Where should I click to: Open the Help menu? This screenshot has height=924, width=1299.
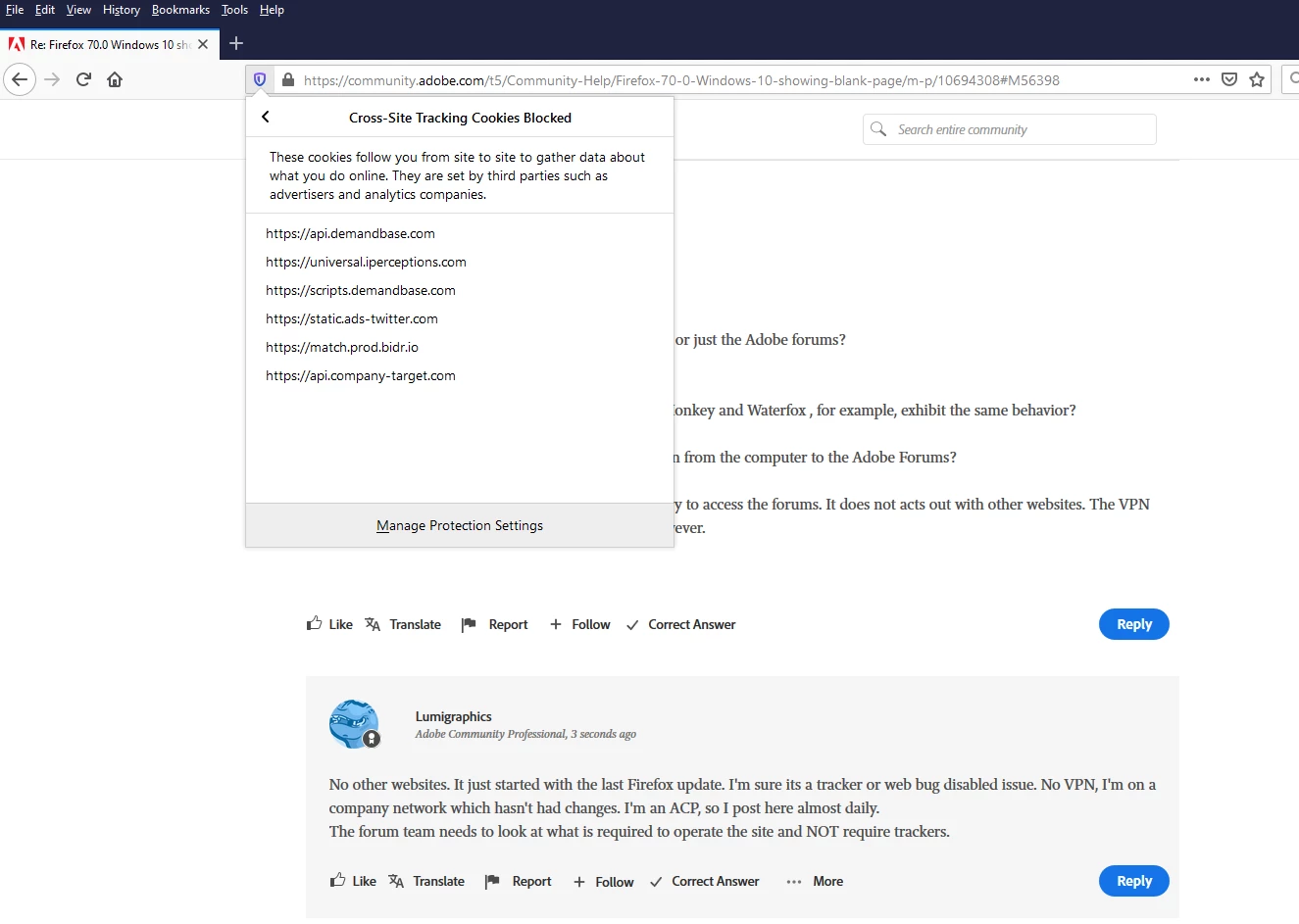(272, 10)
